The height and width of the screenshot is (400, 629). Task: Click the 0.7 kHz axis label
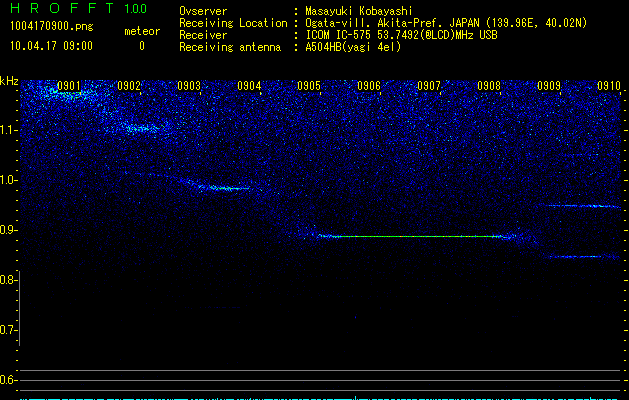(8, 330)
